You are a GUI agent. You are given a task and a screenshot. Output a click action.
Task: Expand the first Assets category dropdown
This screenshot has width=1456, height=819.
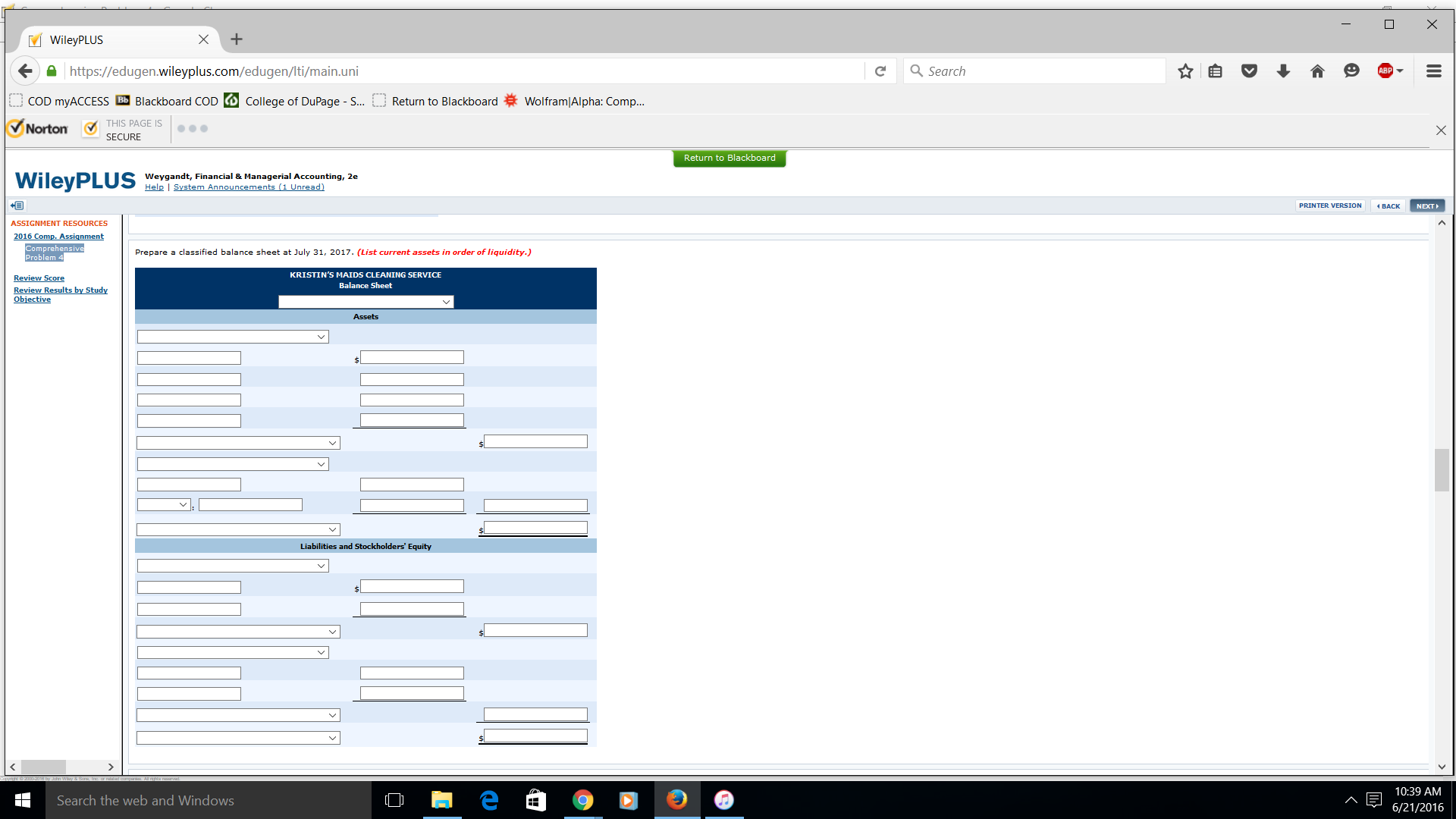click(x=233, y=337)
